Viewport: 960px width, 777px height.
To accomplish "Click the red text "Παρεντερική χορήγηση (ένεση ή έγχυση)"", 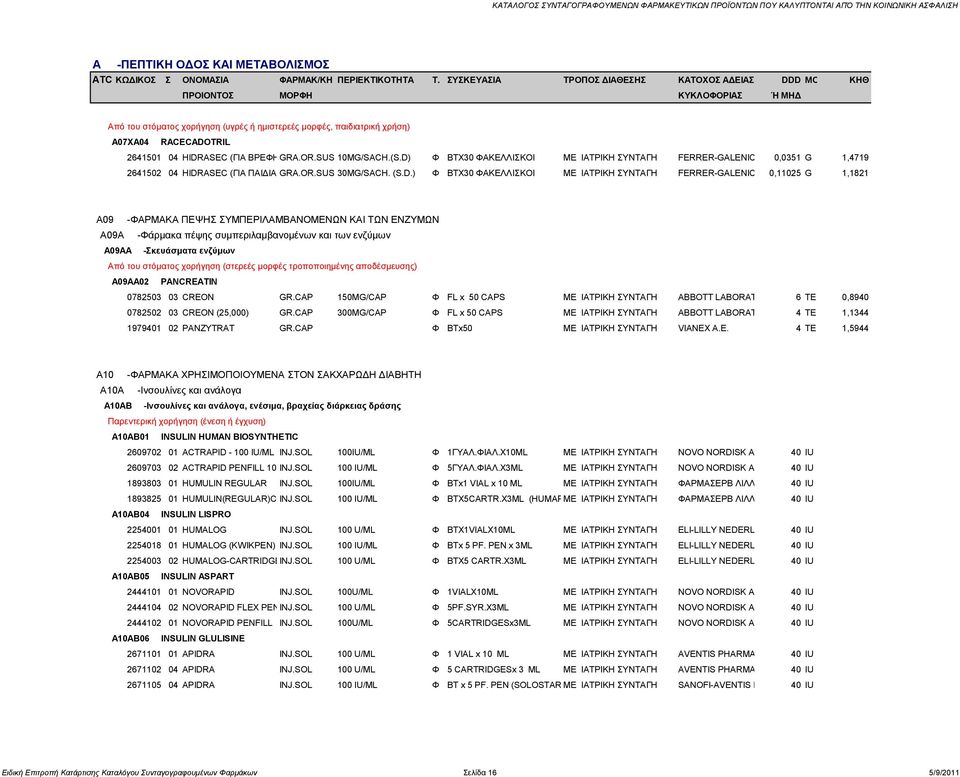I will (187, 421).
